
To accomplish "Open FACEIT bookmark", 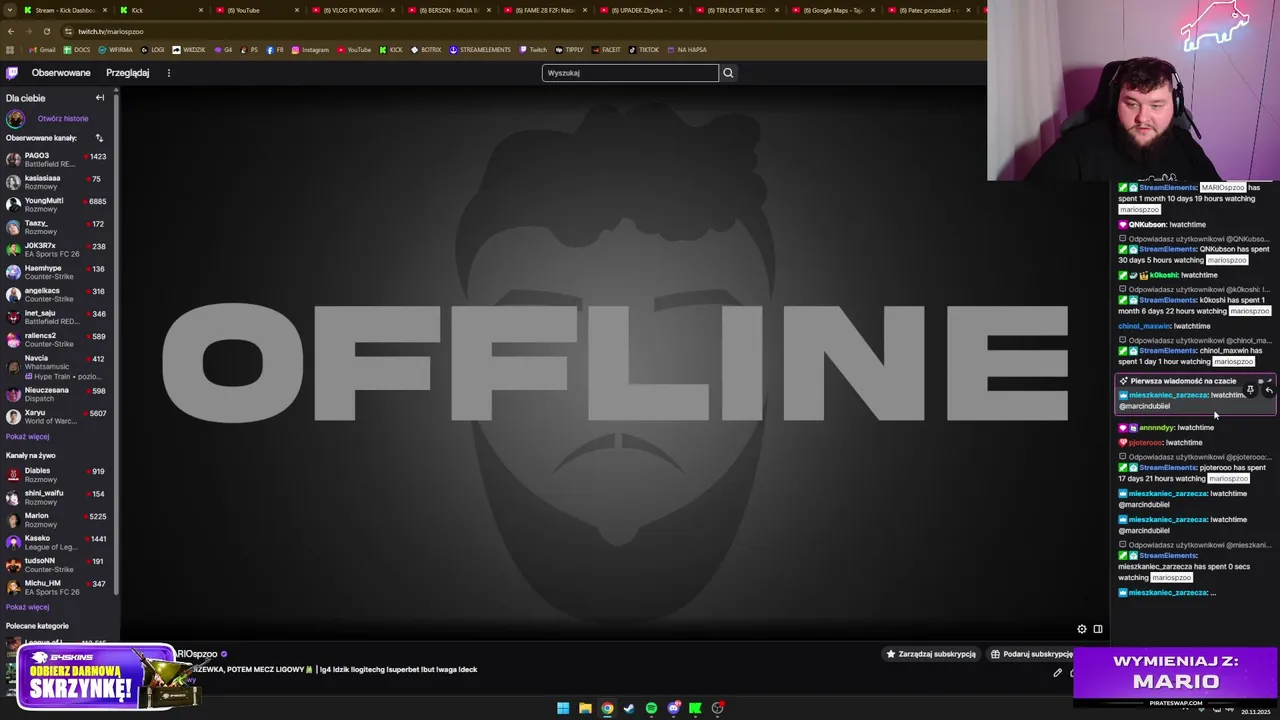I will point(606,50).
